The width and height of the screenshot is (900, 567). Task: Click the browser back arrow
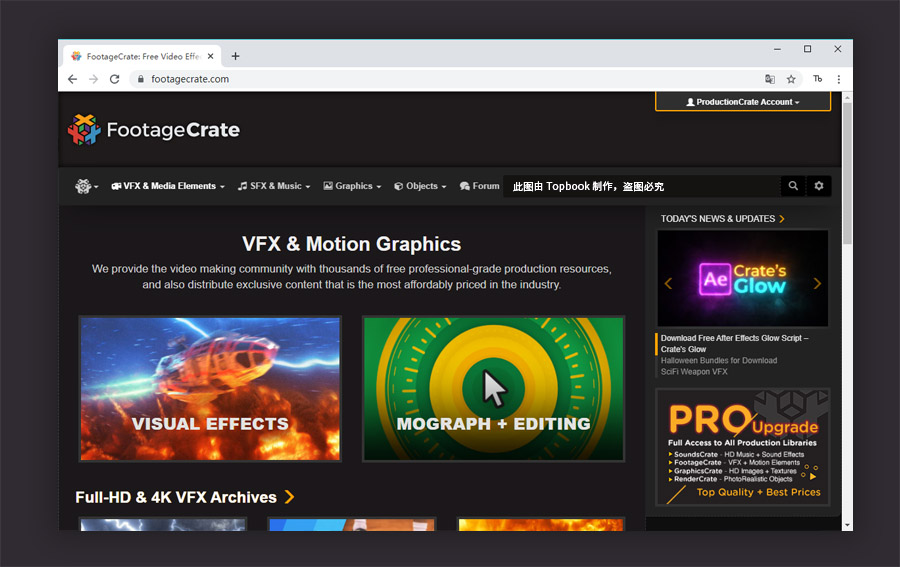[x=72, y=79]
